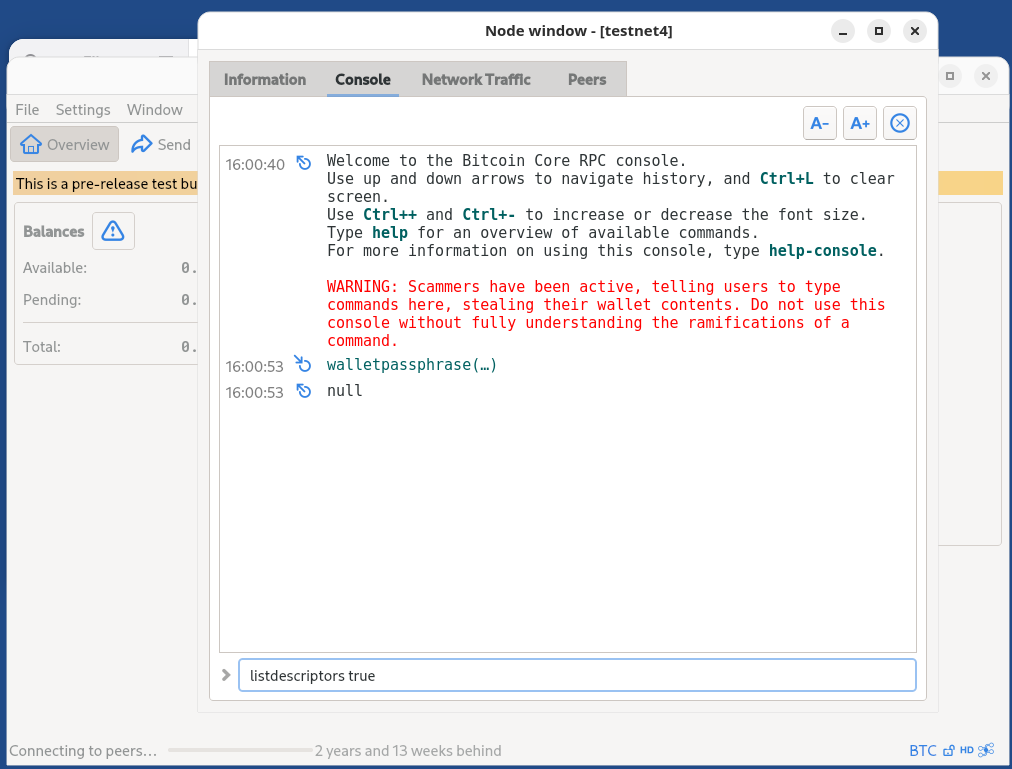The height and width of the screenshot is (769, 1012).
Task: Click the Overview house icon
Action: [30, 144]
